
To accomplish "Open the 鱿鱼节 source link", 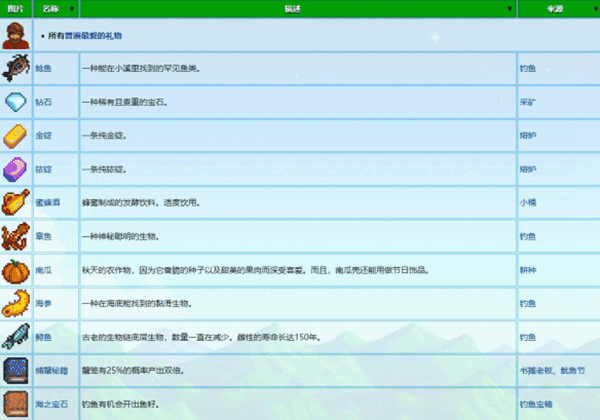I will click(573, 371).
